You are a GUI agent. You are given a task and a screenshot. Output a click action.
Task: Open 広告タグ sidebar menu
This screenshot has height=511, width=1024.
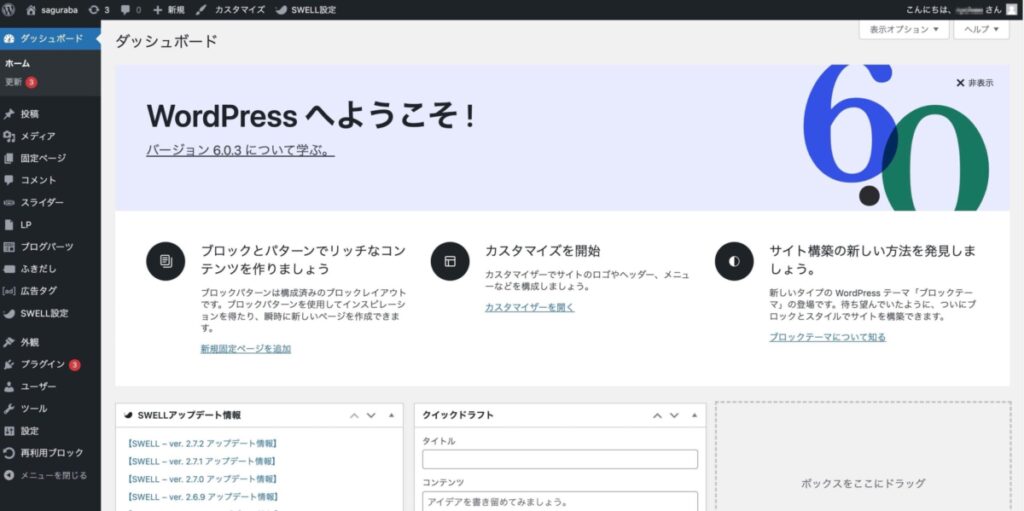50,291
